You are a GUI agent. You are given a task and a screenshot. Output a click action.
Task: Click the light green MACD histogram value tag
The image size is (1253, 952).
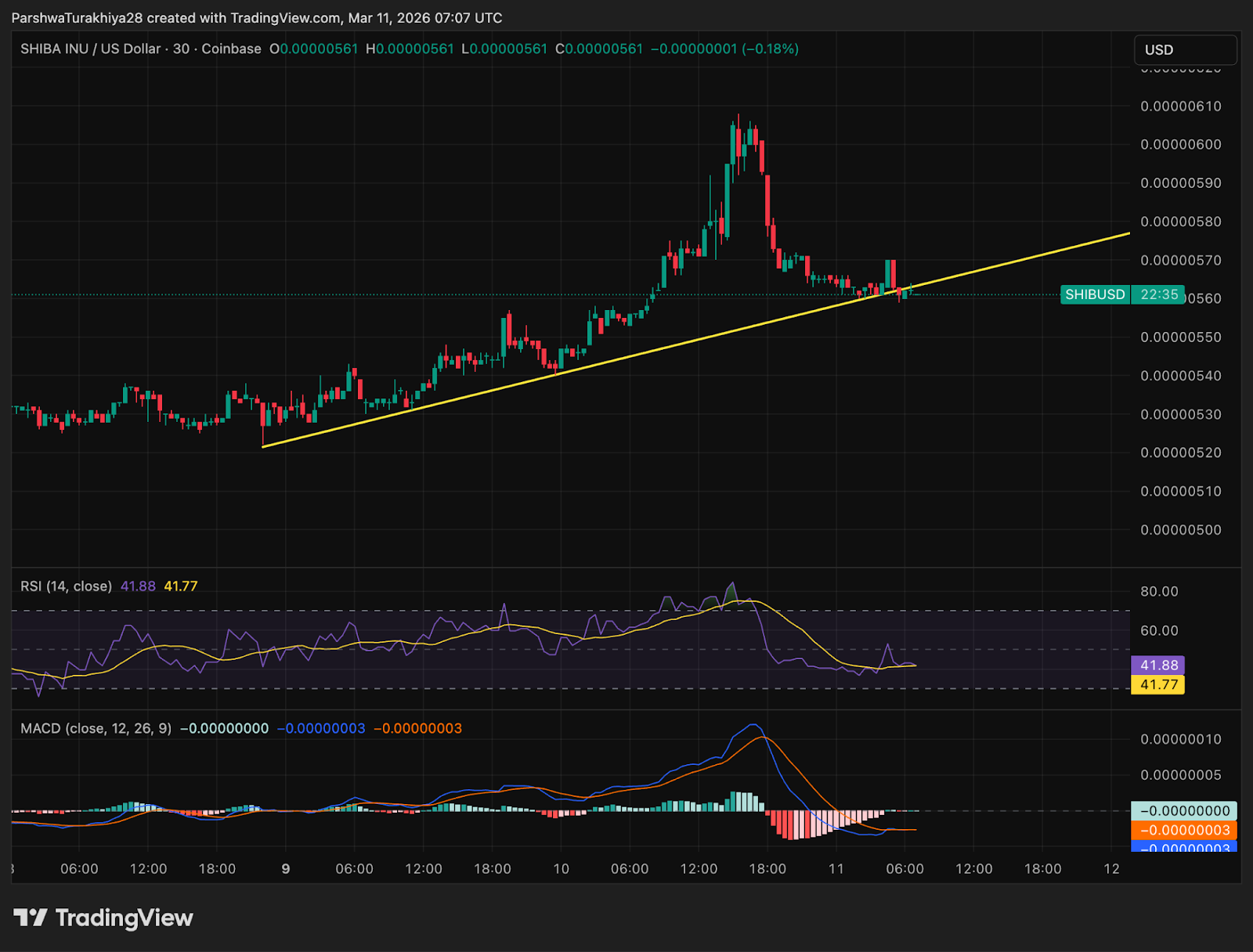1184,811
